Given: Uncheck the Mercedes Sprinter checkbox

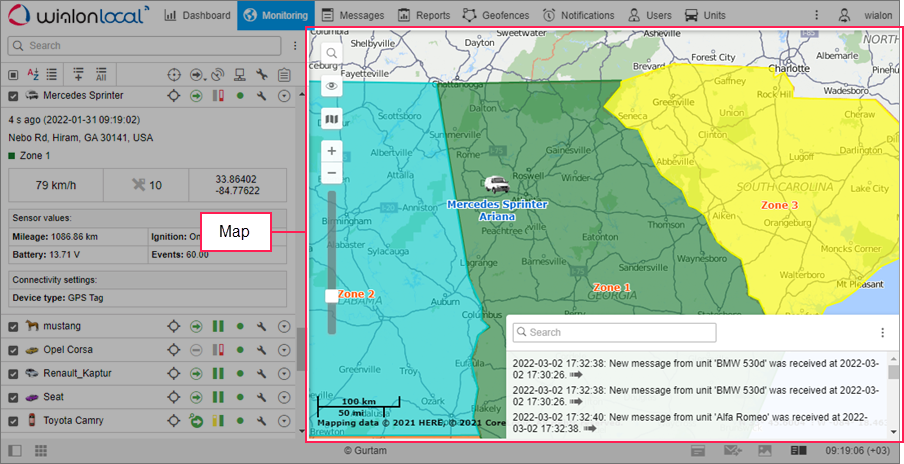Looking at the screenshot, I should [13, 96].
